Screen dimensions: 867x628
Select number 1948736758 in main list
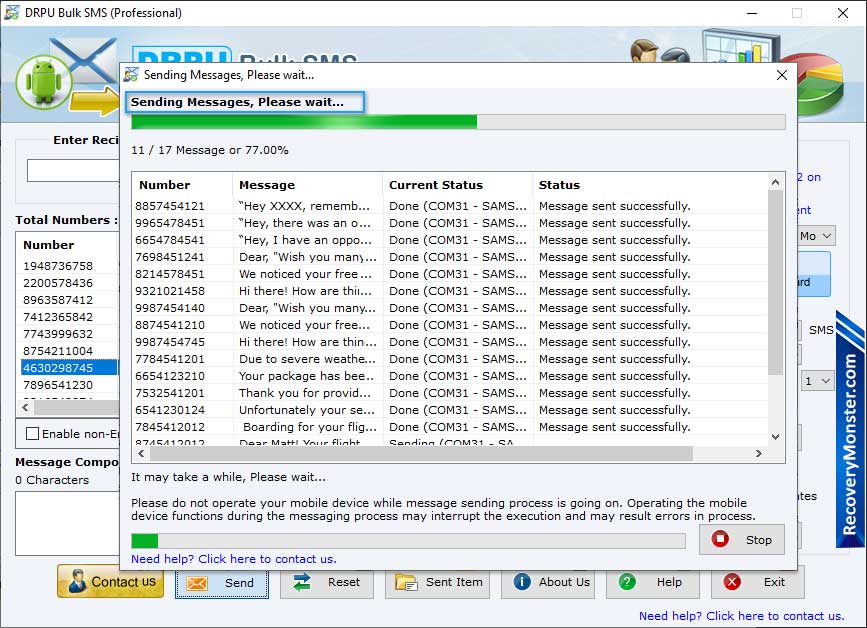click(x=69, y=266)
